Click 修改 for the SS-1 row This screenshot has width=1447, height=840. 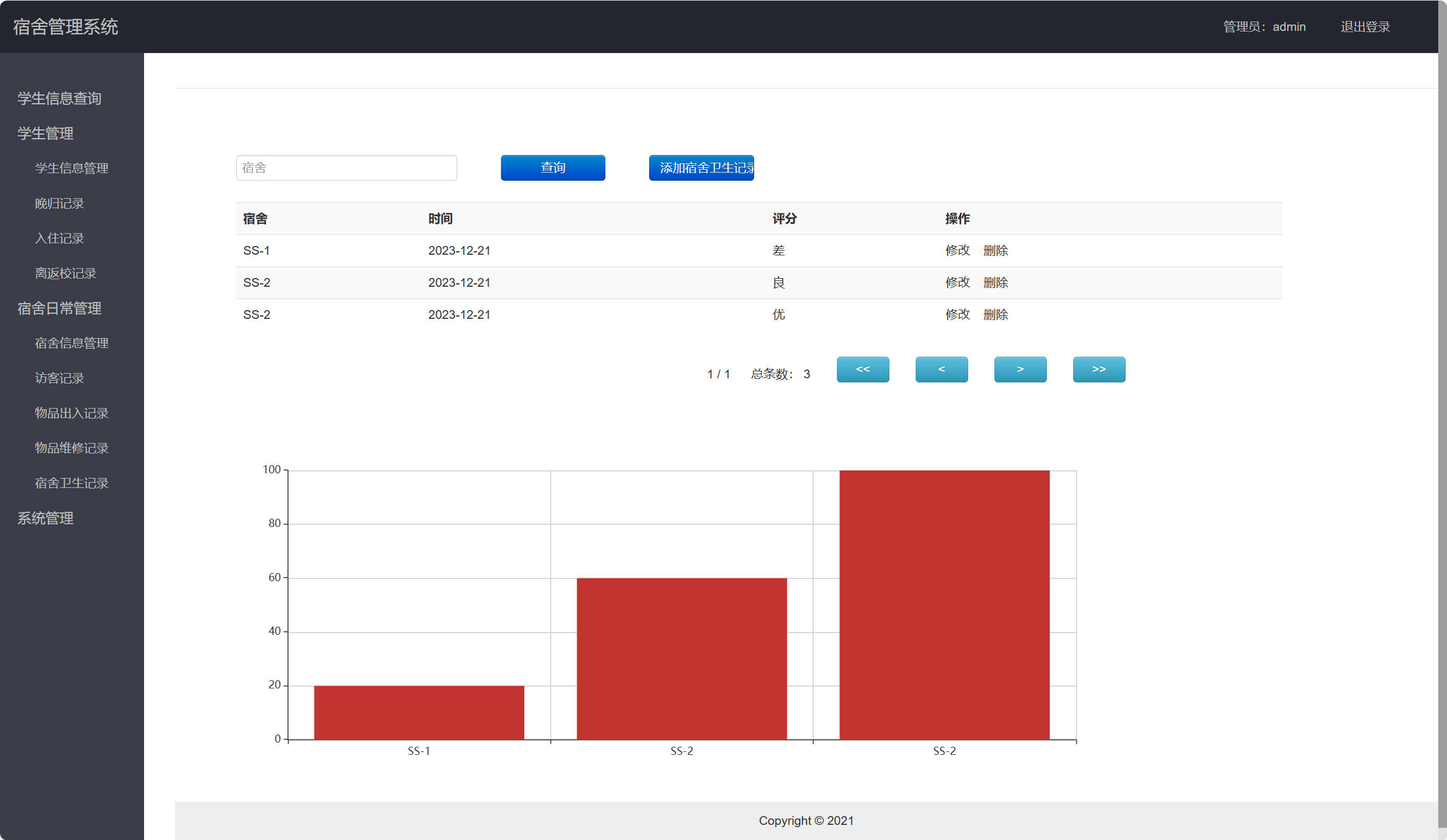pyautogui.click(x=957, y=251)
